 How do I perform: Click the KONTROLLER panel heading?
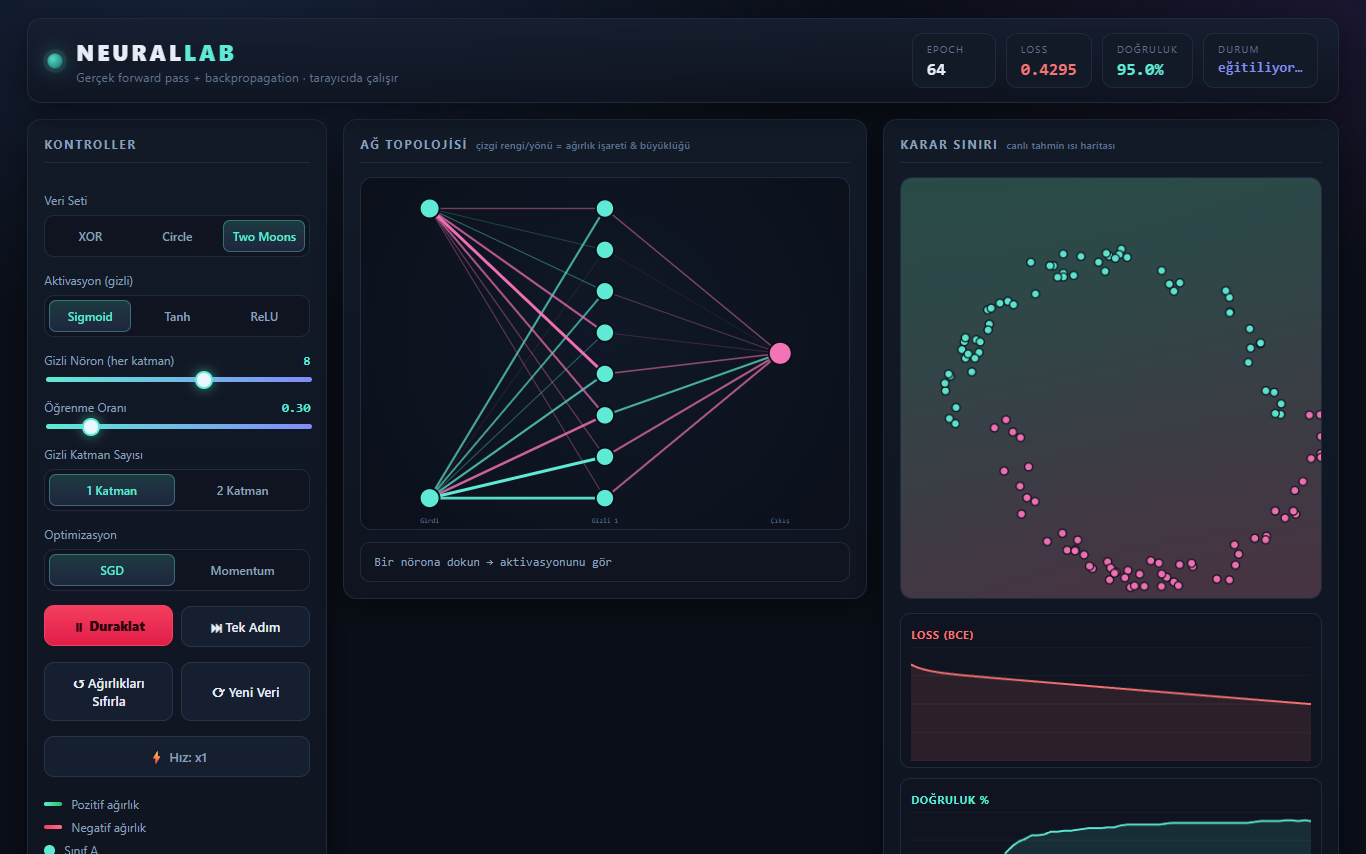click(90, 145)
